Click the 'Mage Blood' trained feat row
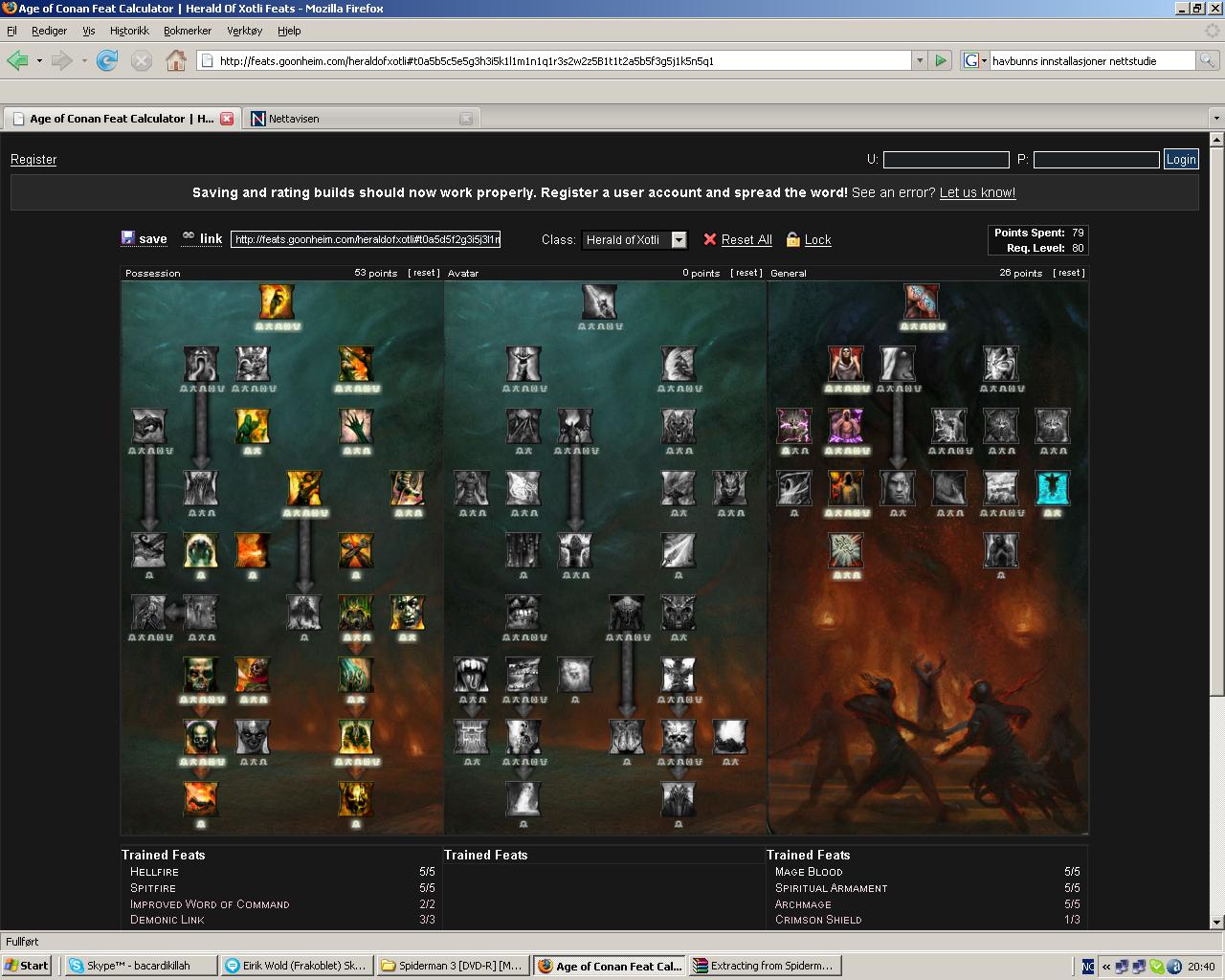Screen dimensions: 1225x980 pyautogui.click(x=926, y=872)
